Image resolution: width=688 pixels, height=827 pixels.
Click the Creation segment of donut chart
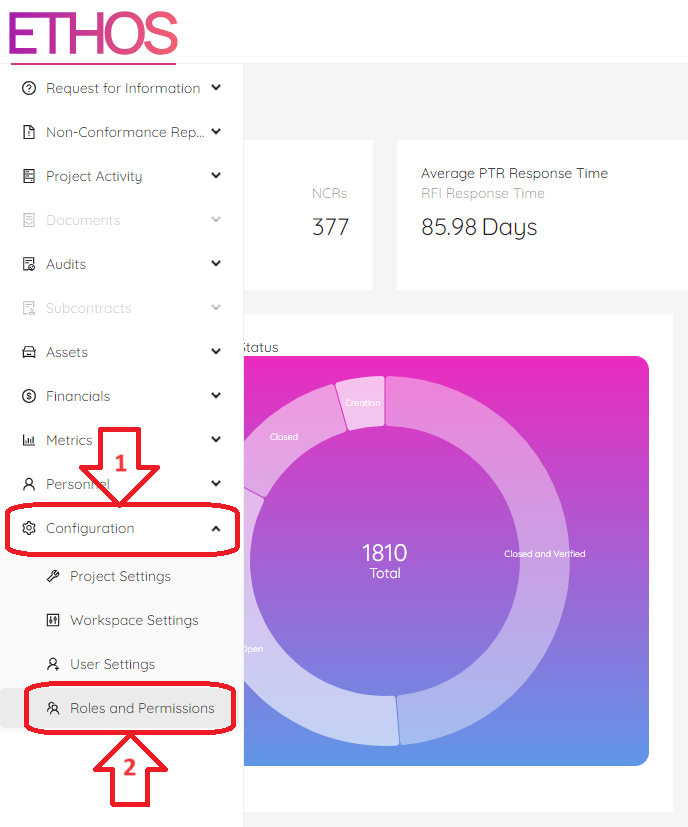pos(361,400)
